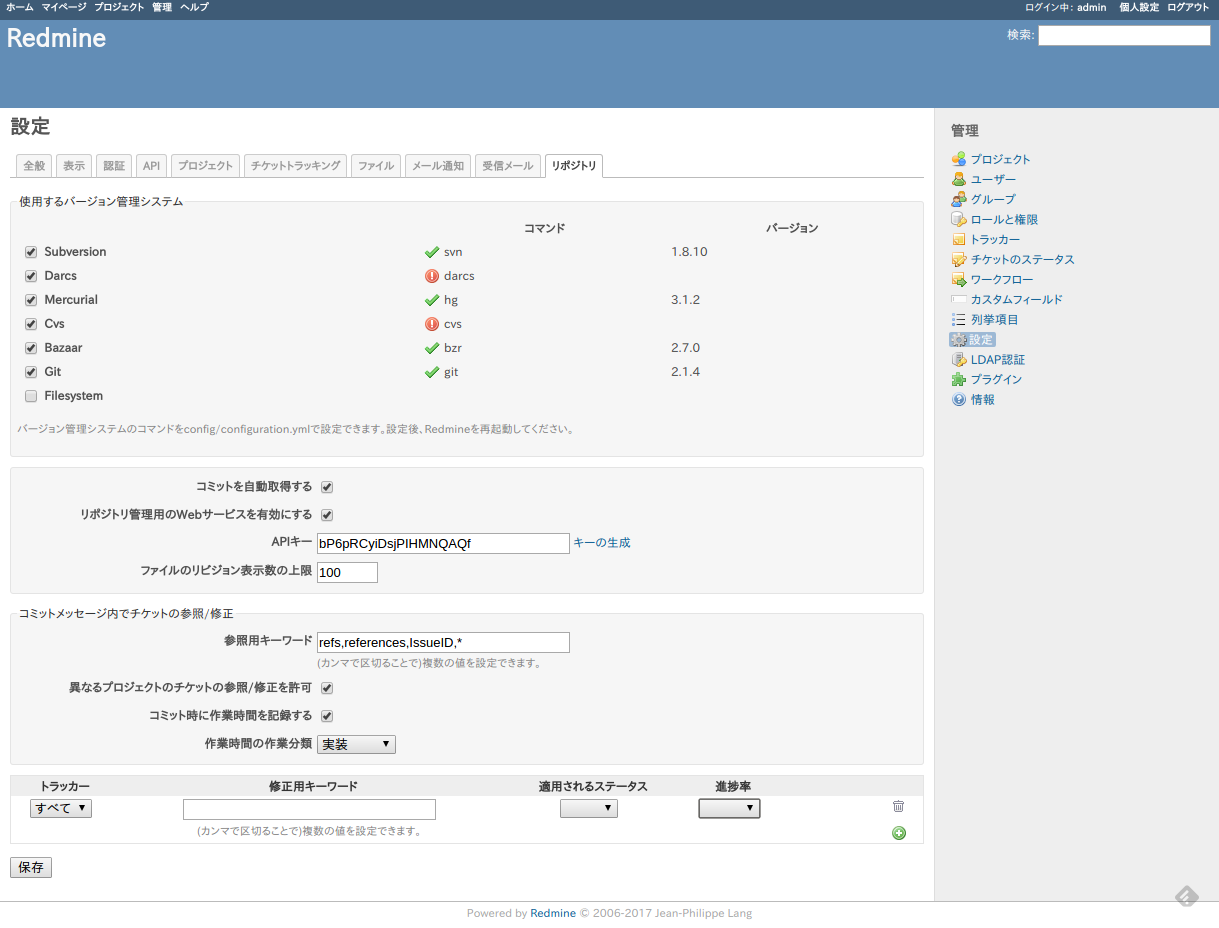
Task: Open the トラッカー すべて dropdown
Action: (62, 808)
